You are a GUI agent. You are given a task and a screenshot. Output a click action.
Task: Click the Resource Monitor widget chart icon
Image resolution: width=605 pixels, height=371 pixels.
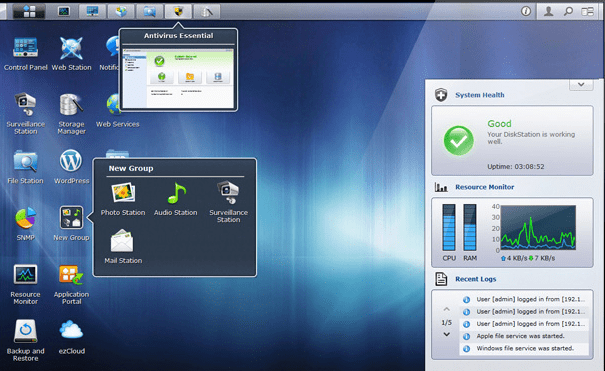pos(441,187)
